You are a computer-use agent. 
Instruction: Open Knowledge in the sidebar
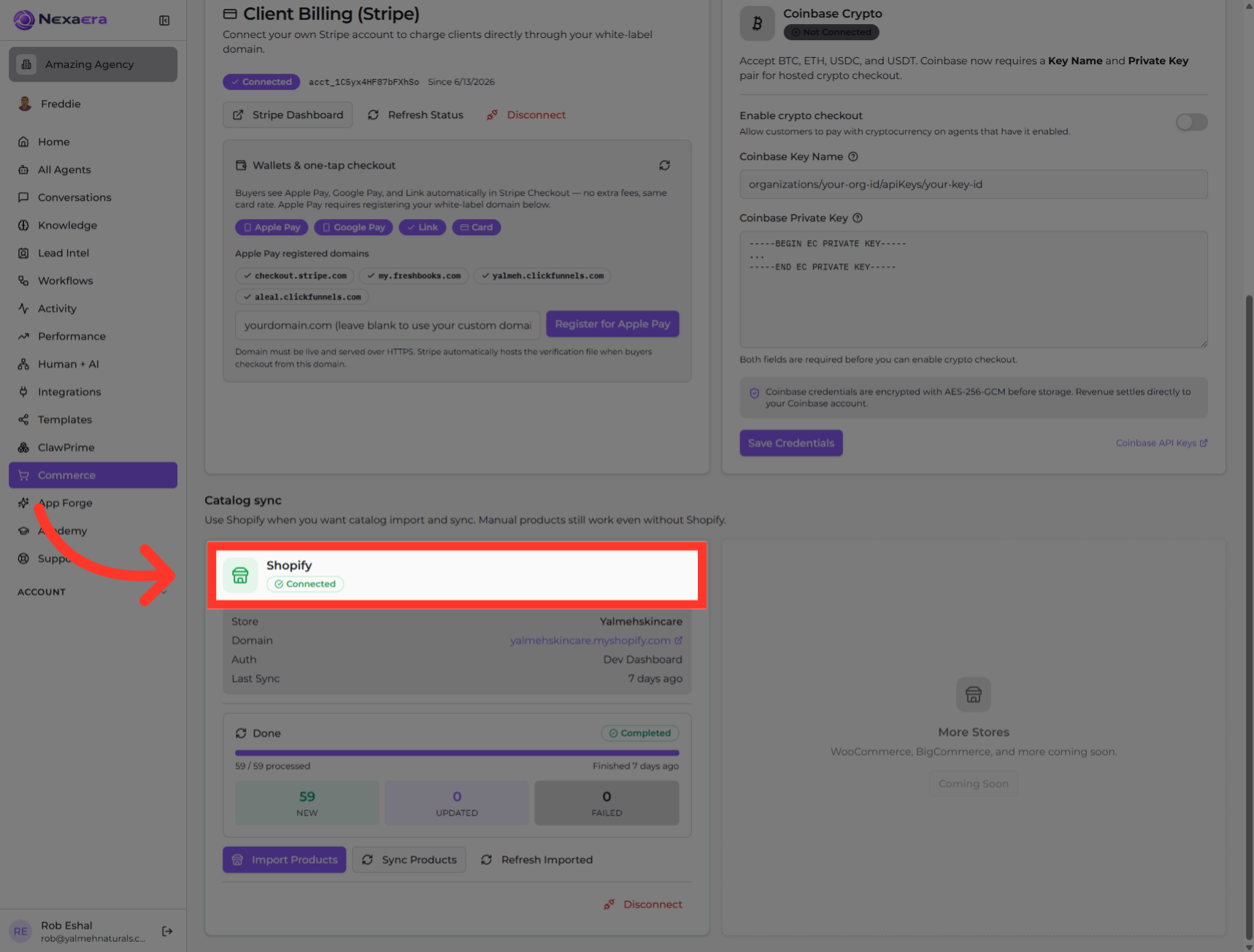point(93,225)
